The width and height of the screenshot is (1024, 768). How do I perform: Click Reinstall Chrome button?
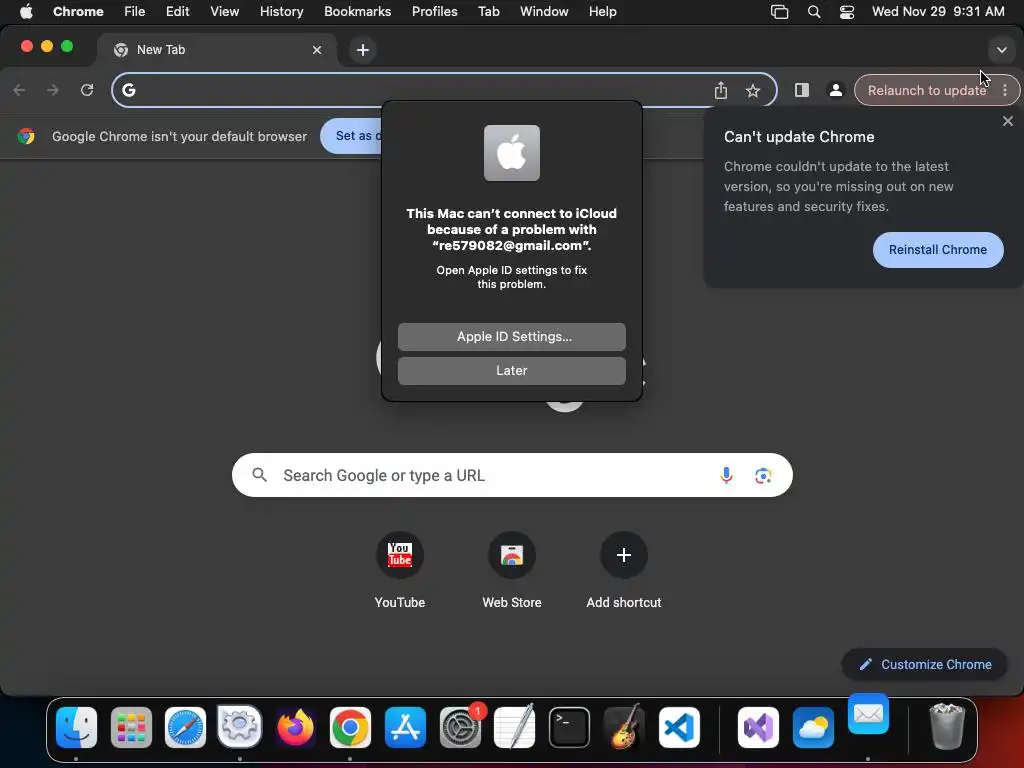click(938, 249)
